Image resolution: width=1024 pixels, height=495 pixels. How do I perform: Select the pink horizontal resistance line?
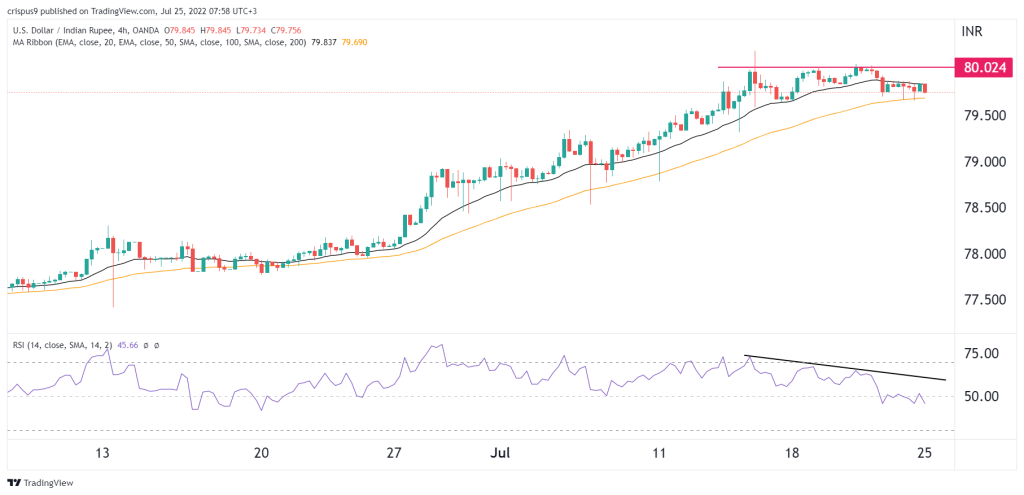pos(836,67)
